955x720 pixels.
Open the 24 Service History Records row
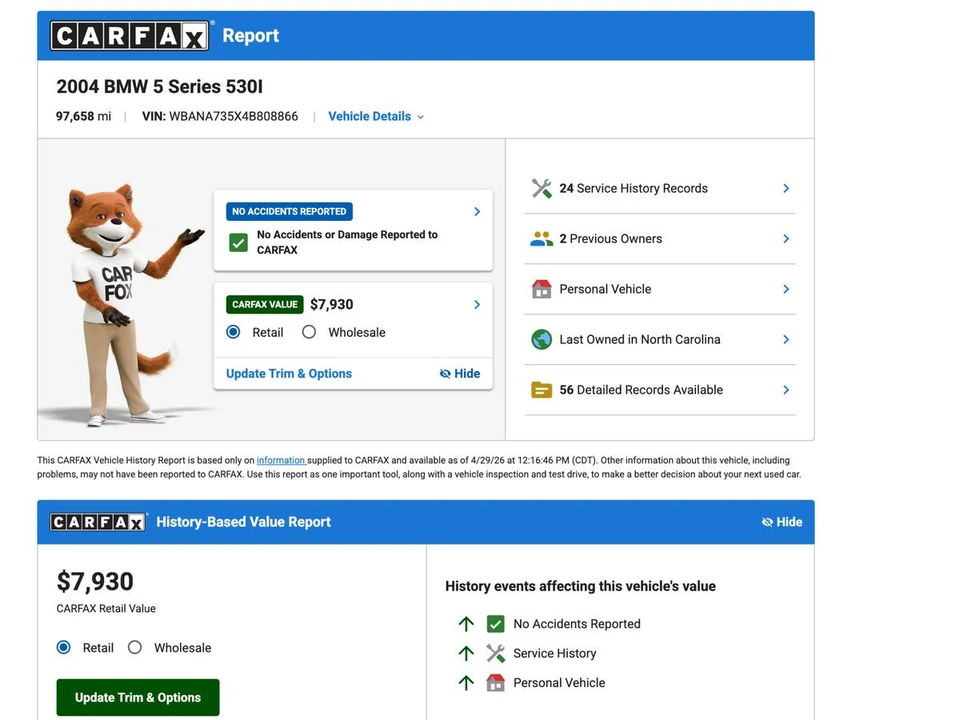click(x=660, y=188)
